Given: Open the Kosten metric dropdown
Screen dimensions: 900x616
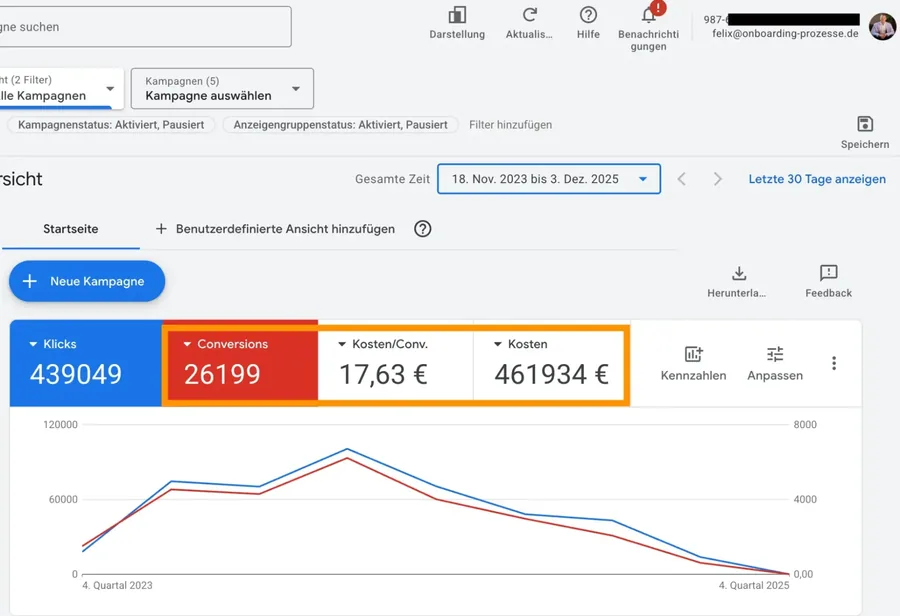Looking at the screenshot, I should point(498,344).
